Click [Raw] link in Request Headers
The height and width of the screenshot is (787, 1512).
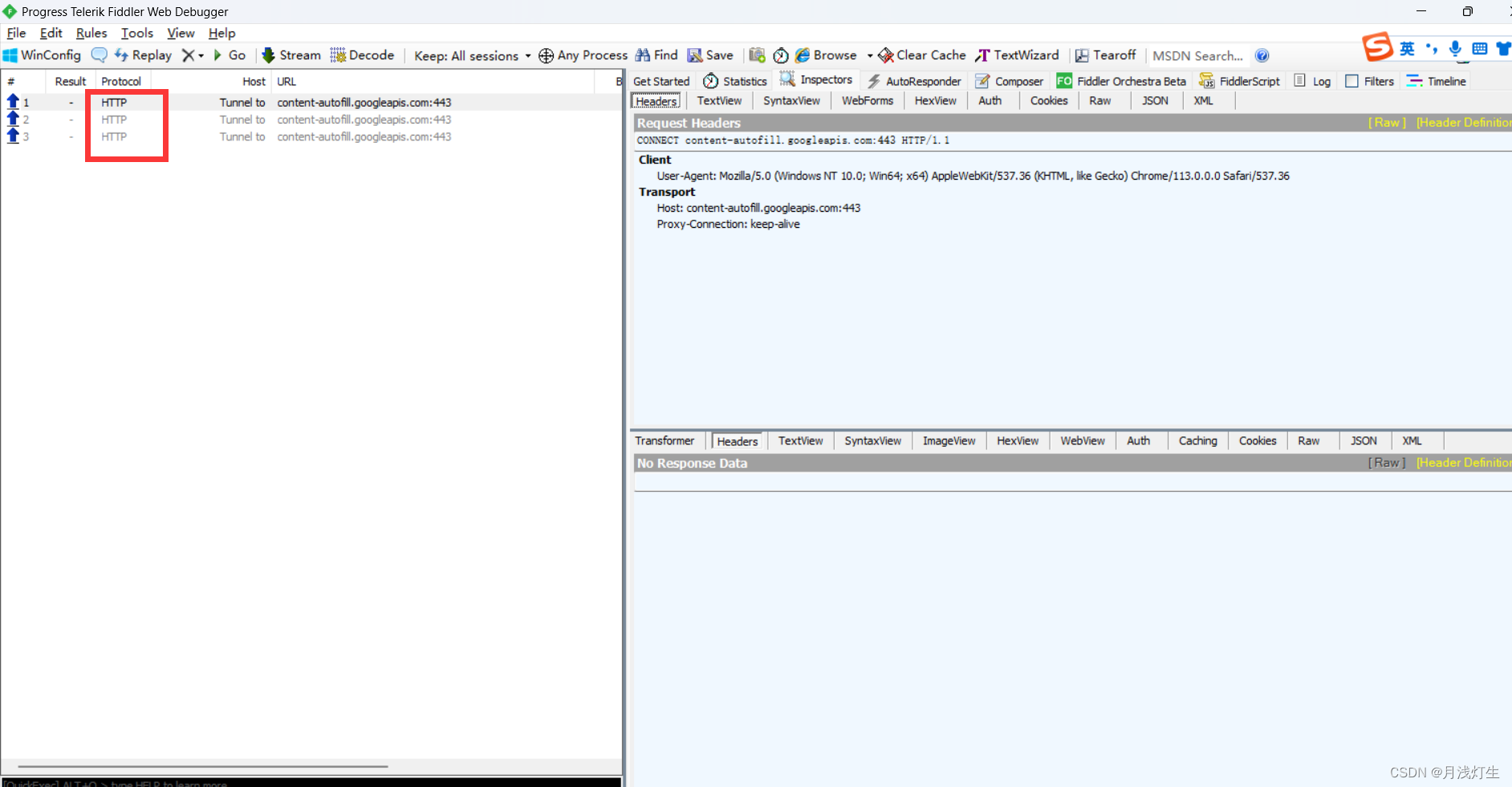(1387, 123)
